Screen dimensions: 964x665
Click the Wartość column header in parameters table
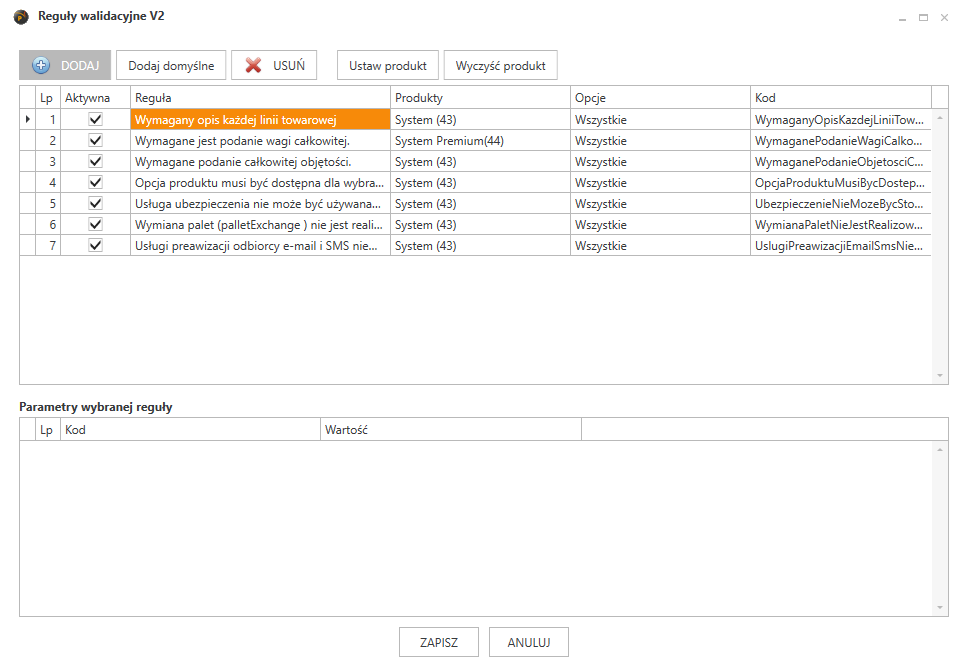[x=451, y=430]
